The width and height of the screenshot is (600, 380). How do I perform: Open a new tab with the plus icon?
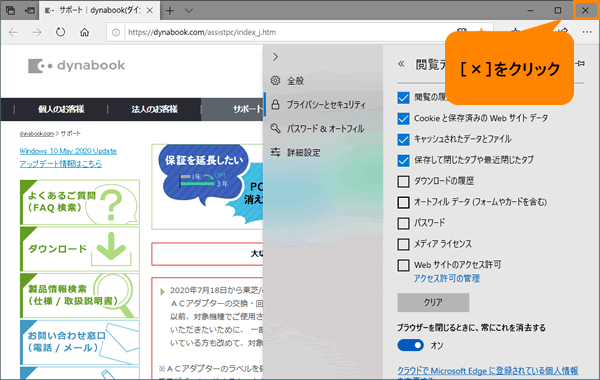point(170,11)
